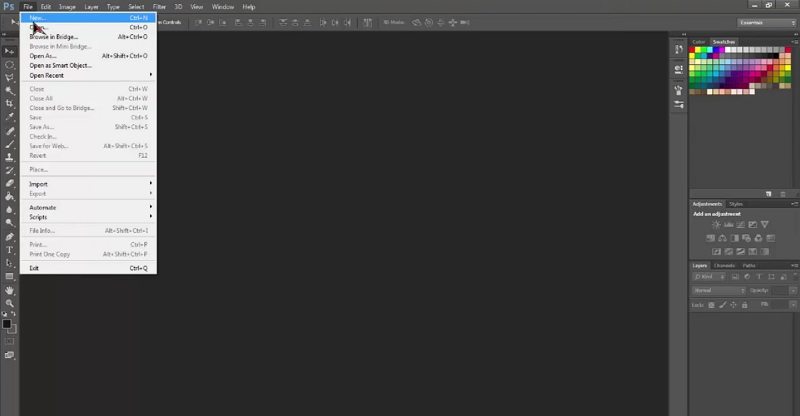Image resolution: width=800 pixels, height=416 pixels.
Task: Select the Crop tool
Action: click(x=9, y=104)
